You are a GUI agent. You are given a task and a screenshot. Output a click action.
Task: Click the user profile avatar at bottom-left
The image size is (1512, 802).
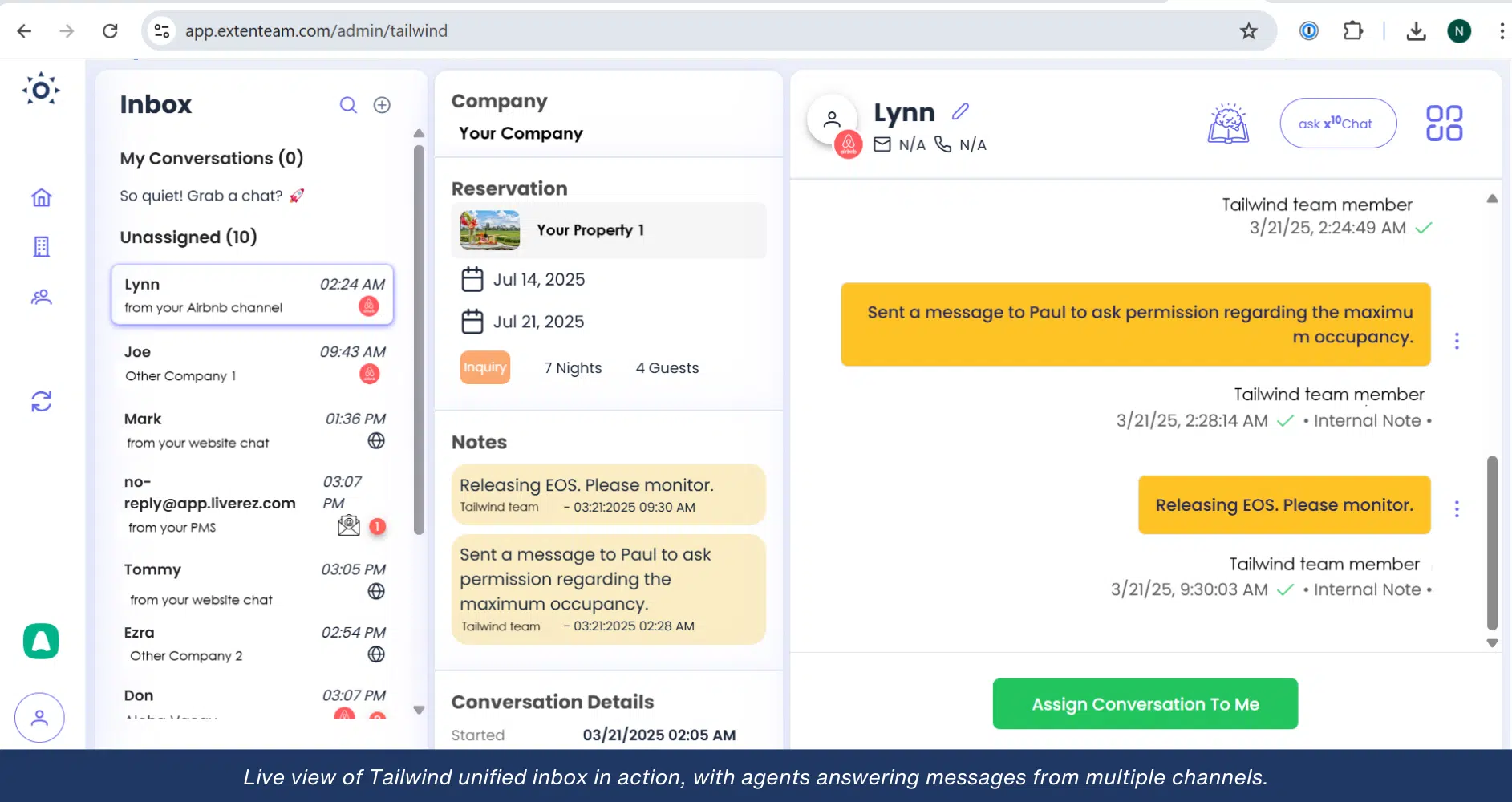39,717
